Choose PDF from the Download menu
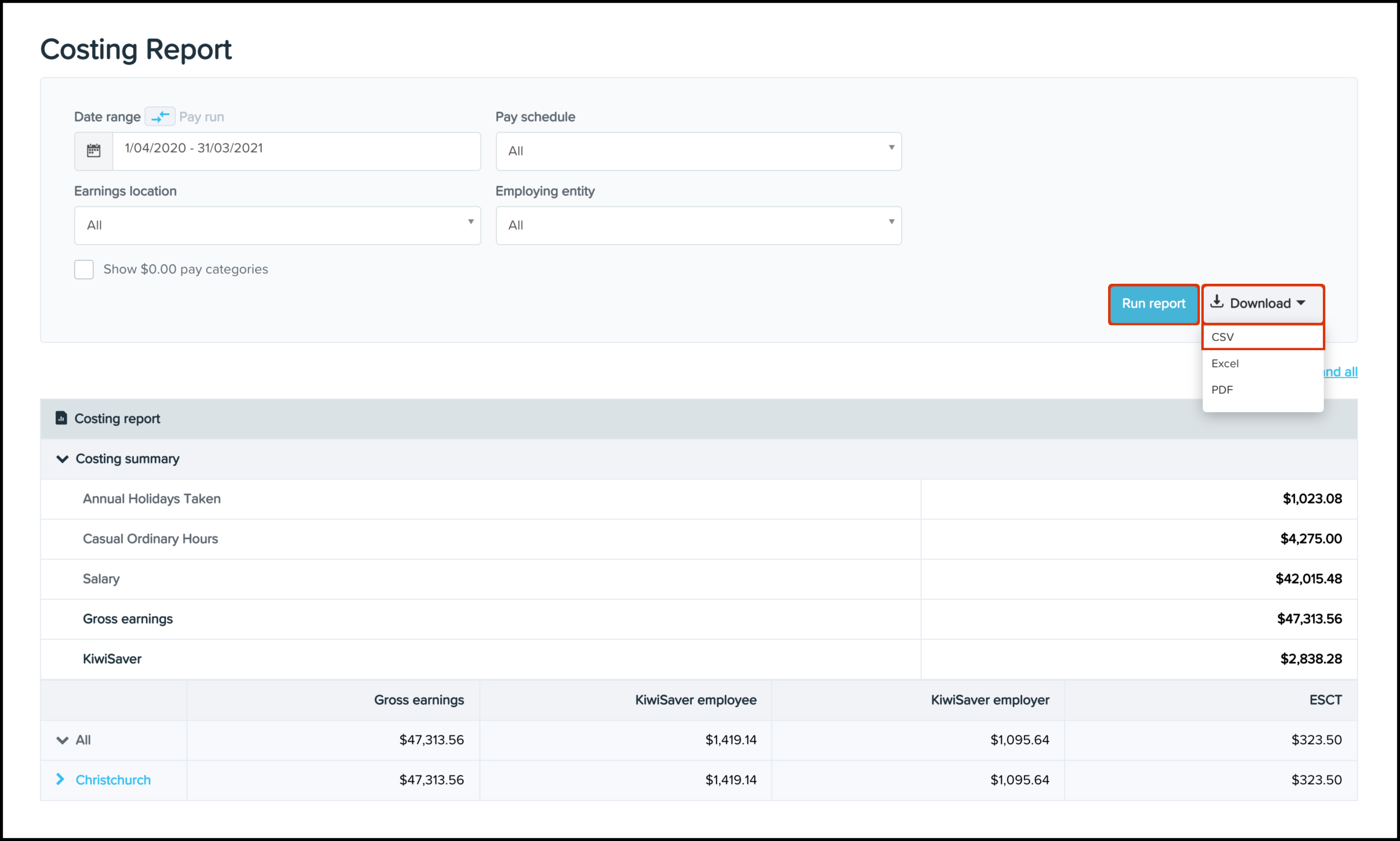The width and height of the screenshot is (1400, 841). click(1222, 389)
